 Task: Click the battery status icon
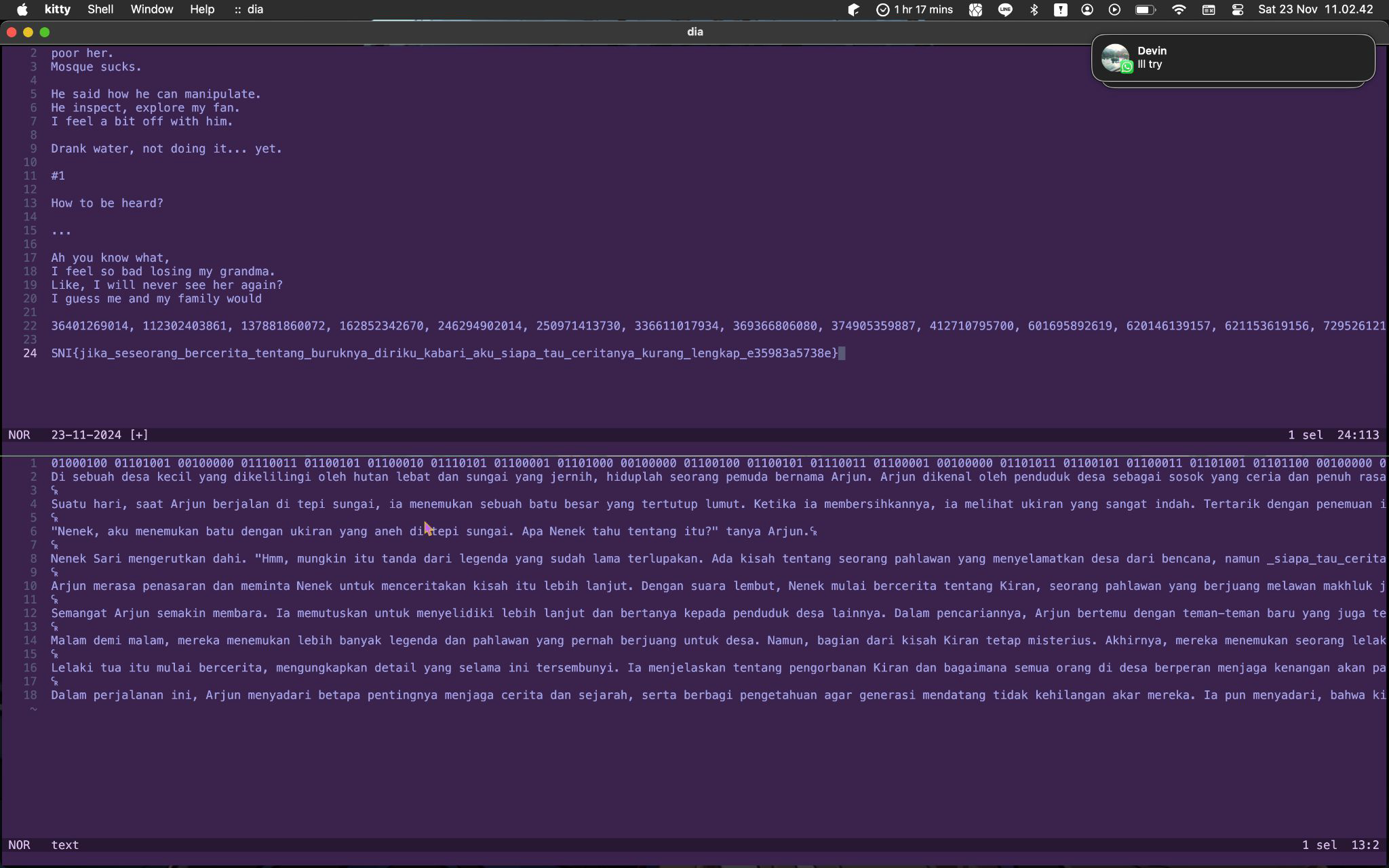[1145, 9]
